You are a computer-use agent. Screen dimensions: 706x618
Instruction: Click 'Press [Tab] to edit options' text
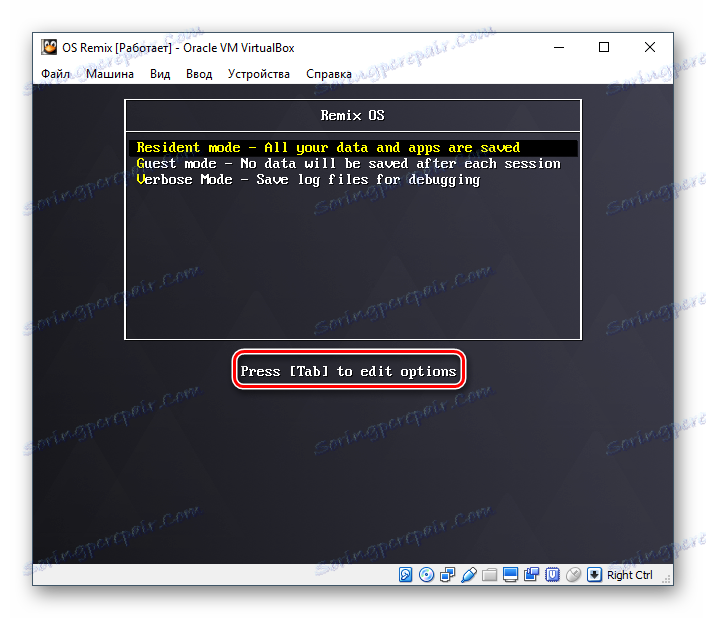coord(348,371)
